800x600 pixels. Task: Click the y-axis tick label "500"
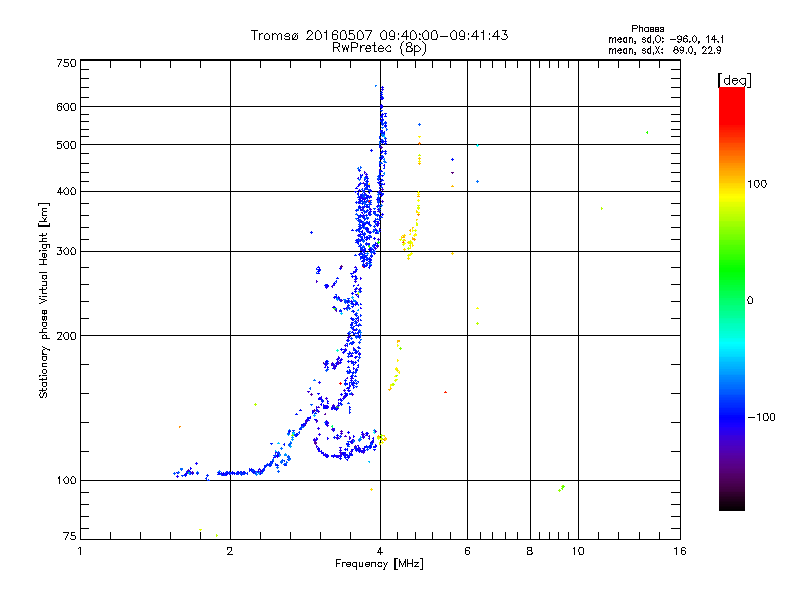click(66, 145)
